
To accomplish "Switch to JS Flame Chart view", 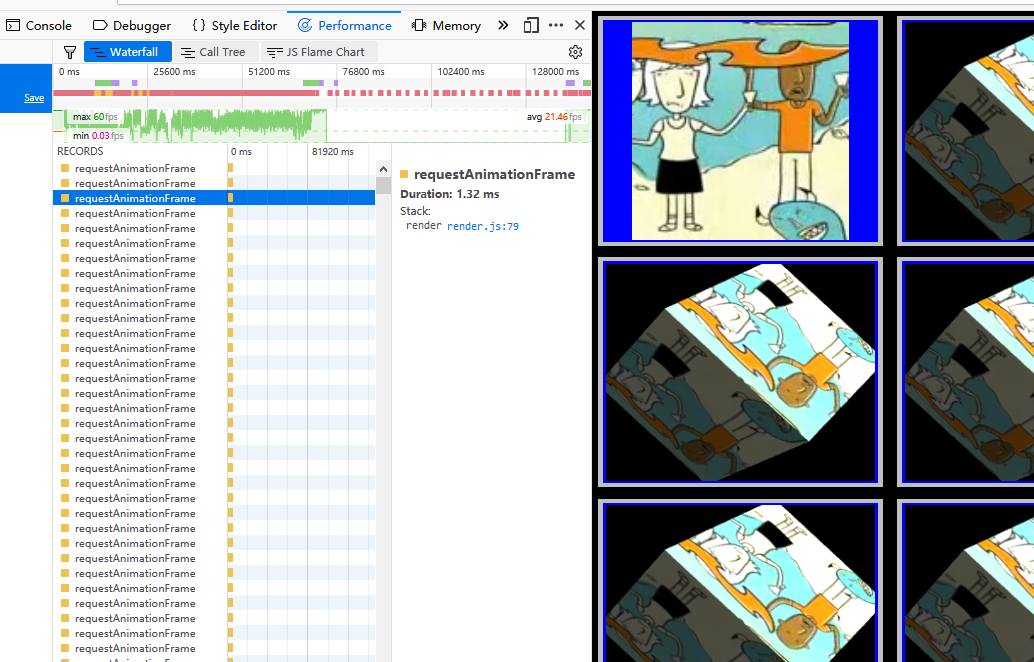I will pyautogui.click(x=317, y=52).
